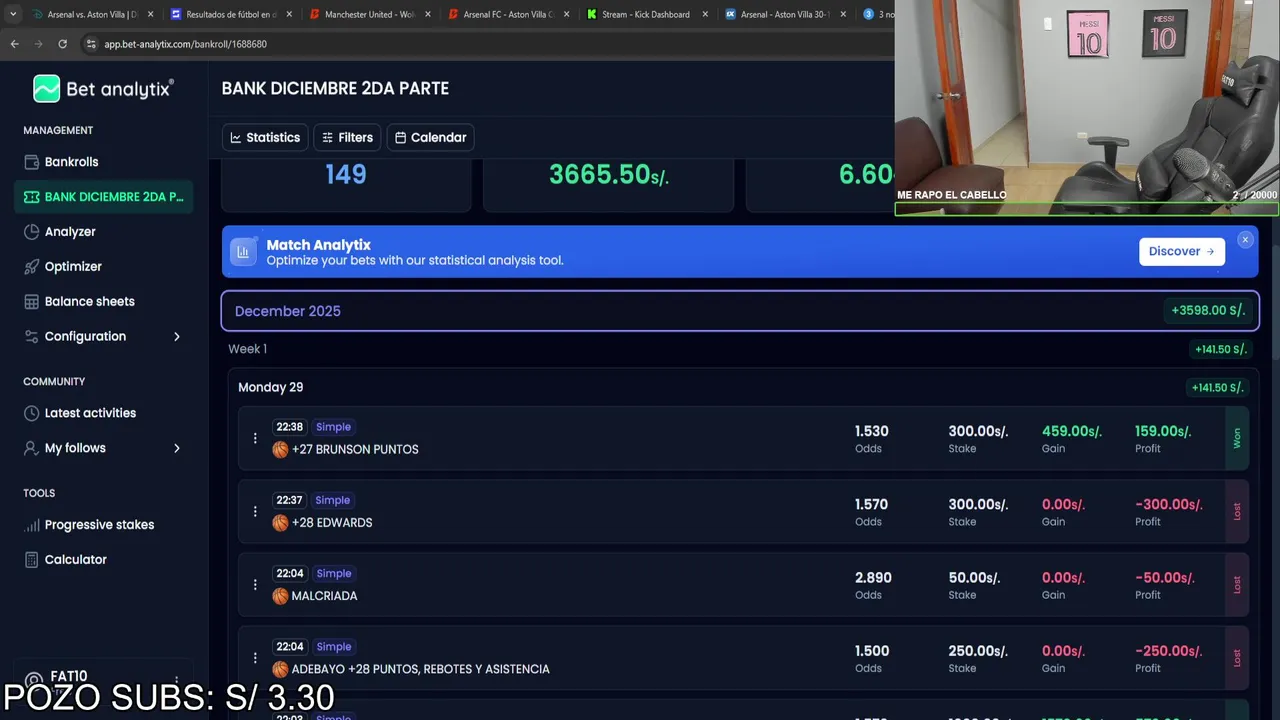Open options menu for +28 EDWARDS bet
The image size is (1280, 720).
coord(255,511)
